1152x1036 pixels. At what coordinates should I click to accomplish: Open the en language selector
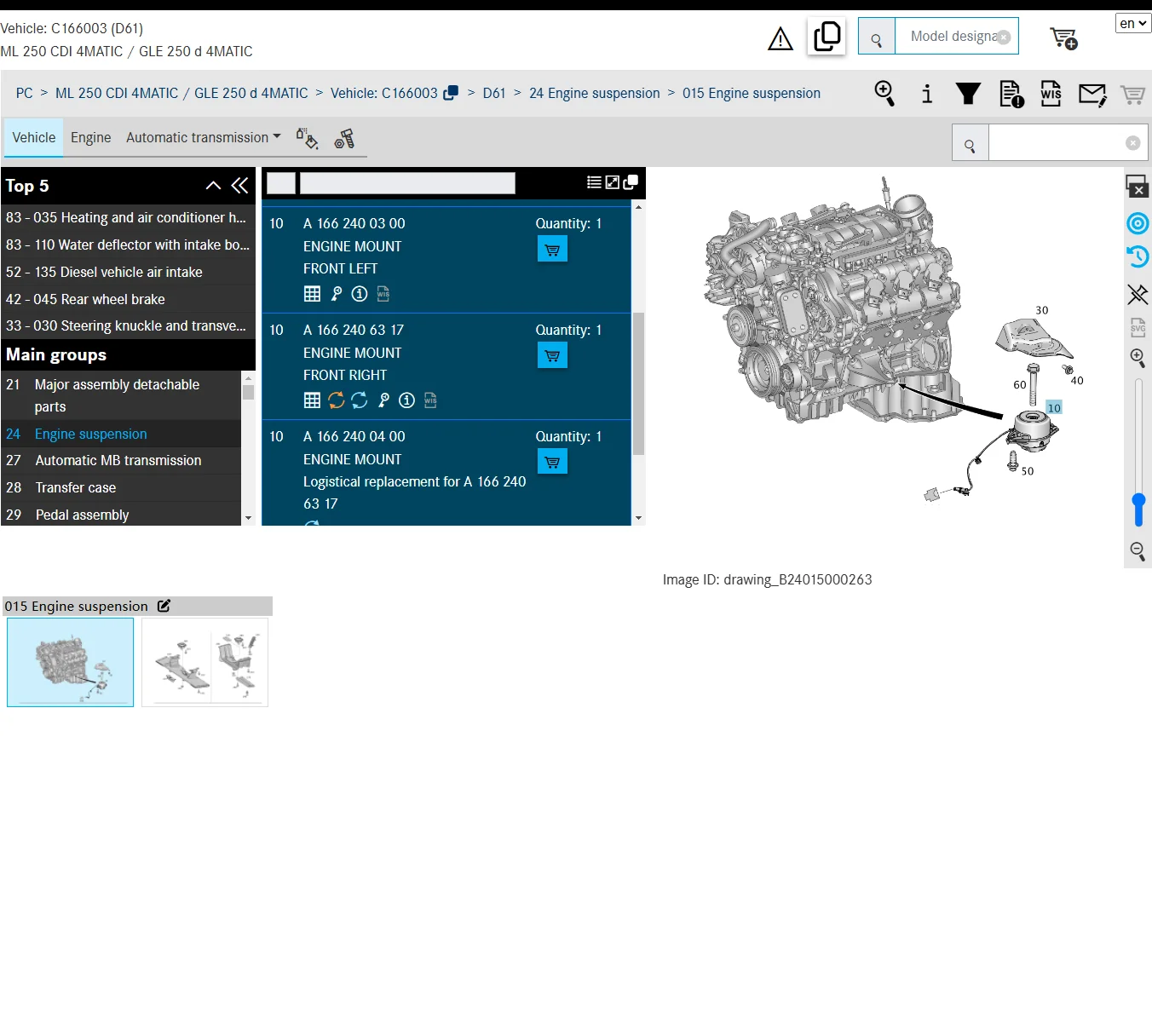pos(1133,23)
